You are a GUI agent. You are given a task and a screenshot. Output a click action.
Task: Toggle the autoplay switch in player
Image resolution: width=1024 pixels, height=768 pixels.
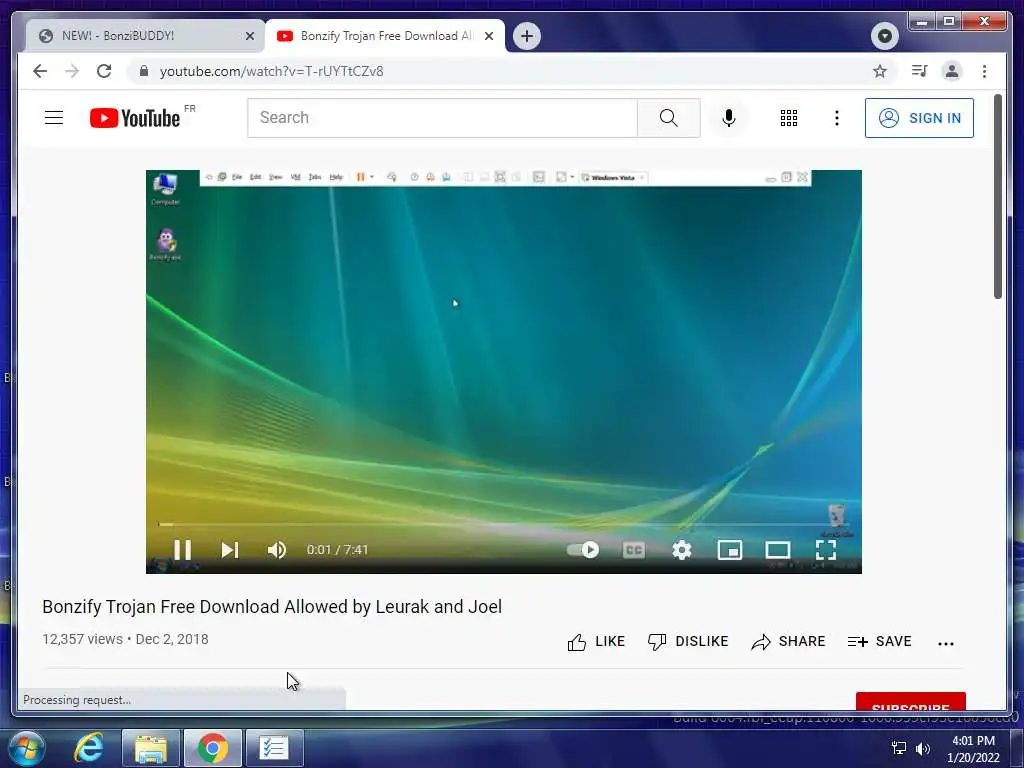tap(583, 550)
